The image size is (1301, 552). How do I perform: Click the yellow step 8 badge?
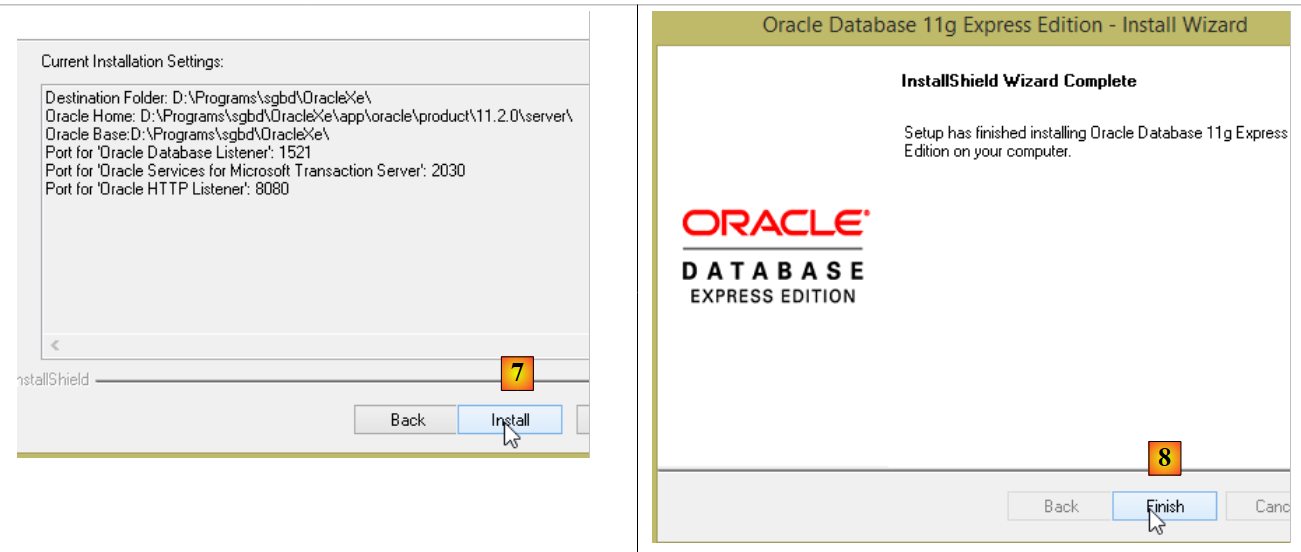tap(1164, 458)
